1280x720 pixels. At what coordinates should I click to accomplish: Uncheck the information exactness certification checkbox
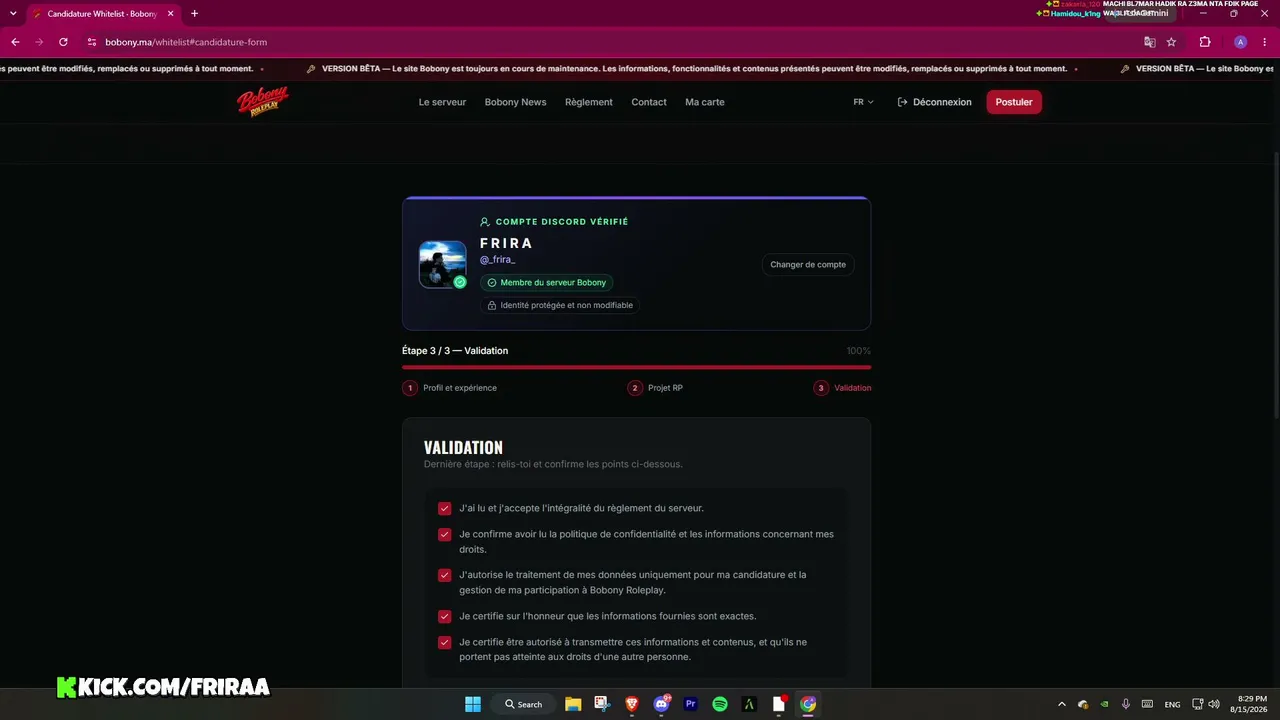(x=445, y=616)
